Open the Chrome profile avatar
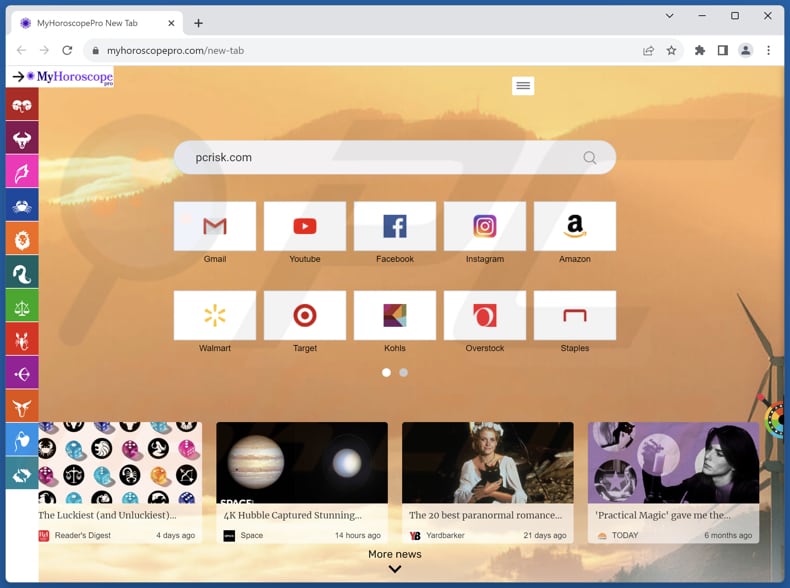 pyautogui.click(x=746, y=50)
